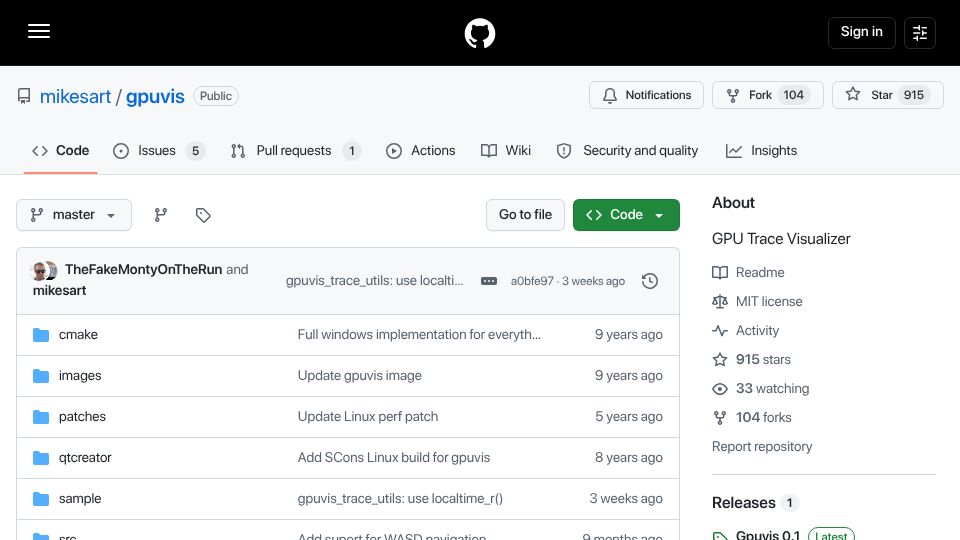The width and height of the screenshot is (960, 540).
Task: Open the Security and quality tab
Action: tap(627, 151)
